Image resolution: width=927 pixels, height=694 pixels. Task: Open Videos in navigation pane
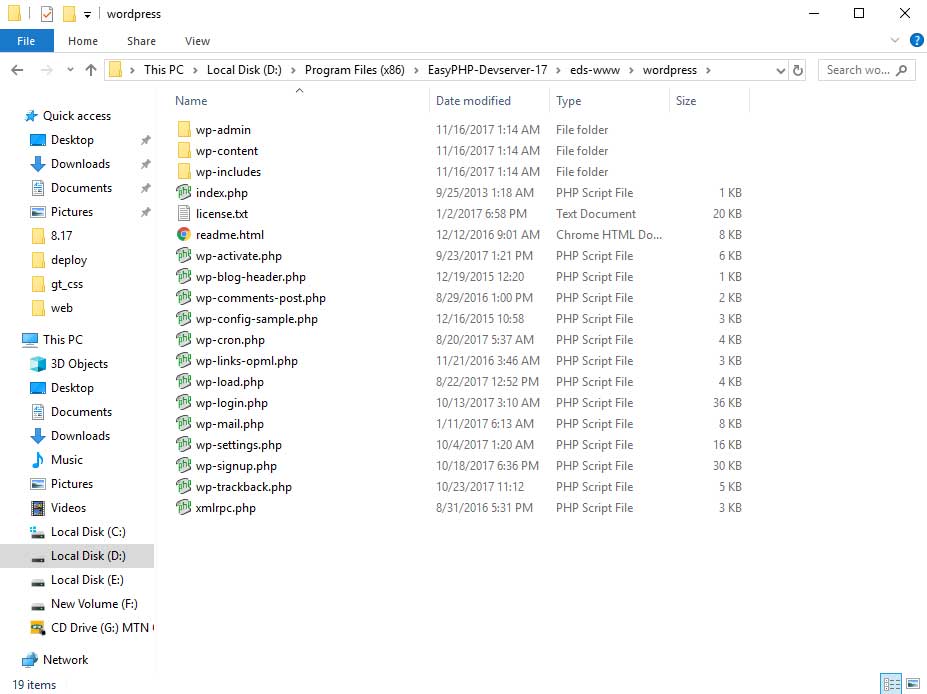[x=68, y=508]
